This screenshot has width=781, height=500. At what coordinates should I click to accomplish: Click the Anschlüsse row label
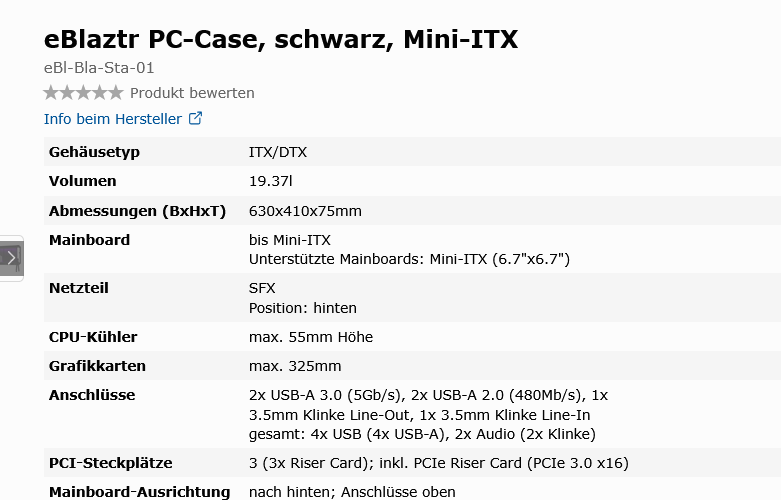click(x=92, y=395)
